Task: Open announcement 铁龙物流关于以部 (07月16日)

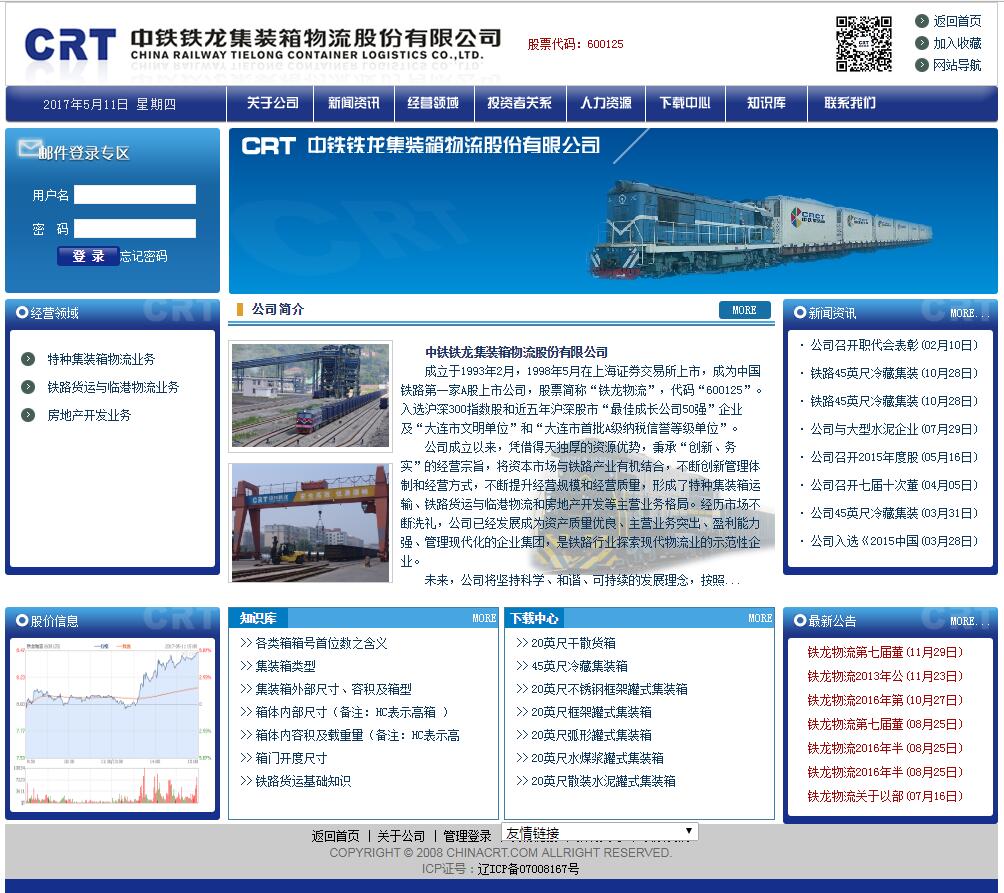Action: 886,796
